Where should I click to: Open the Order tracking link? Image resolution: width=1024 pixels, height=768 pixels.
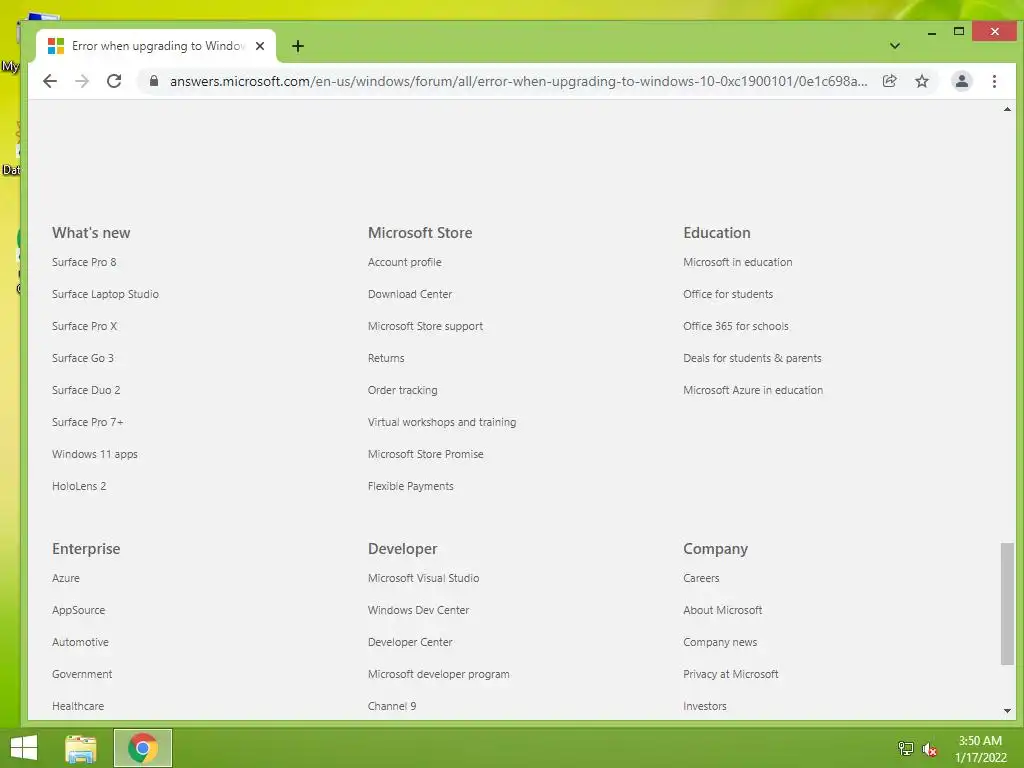(402, 390)
